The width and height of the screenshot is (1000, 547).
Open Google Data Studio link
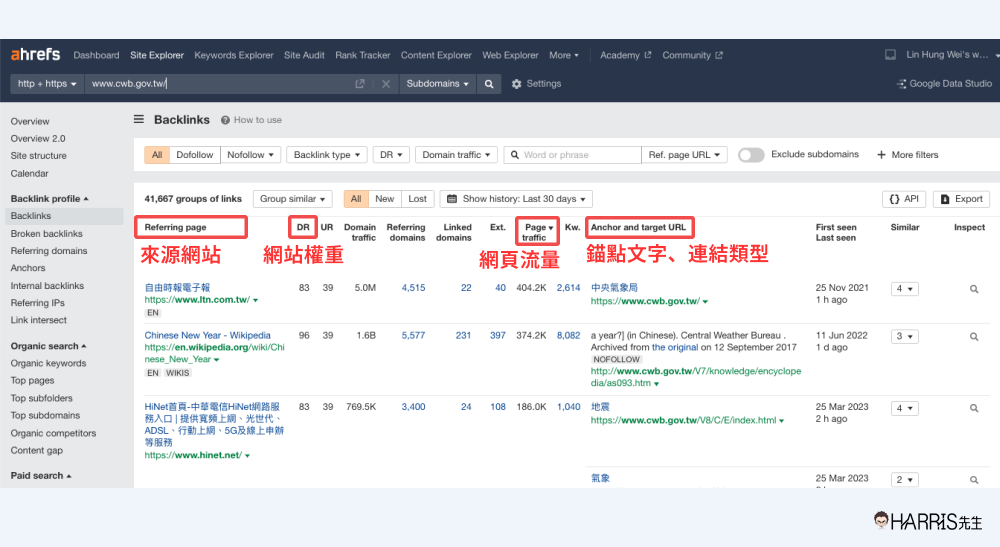point(945,84)
